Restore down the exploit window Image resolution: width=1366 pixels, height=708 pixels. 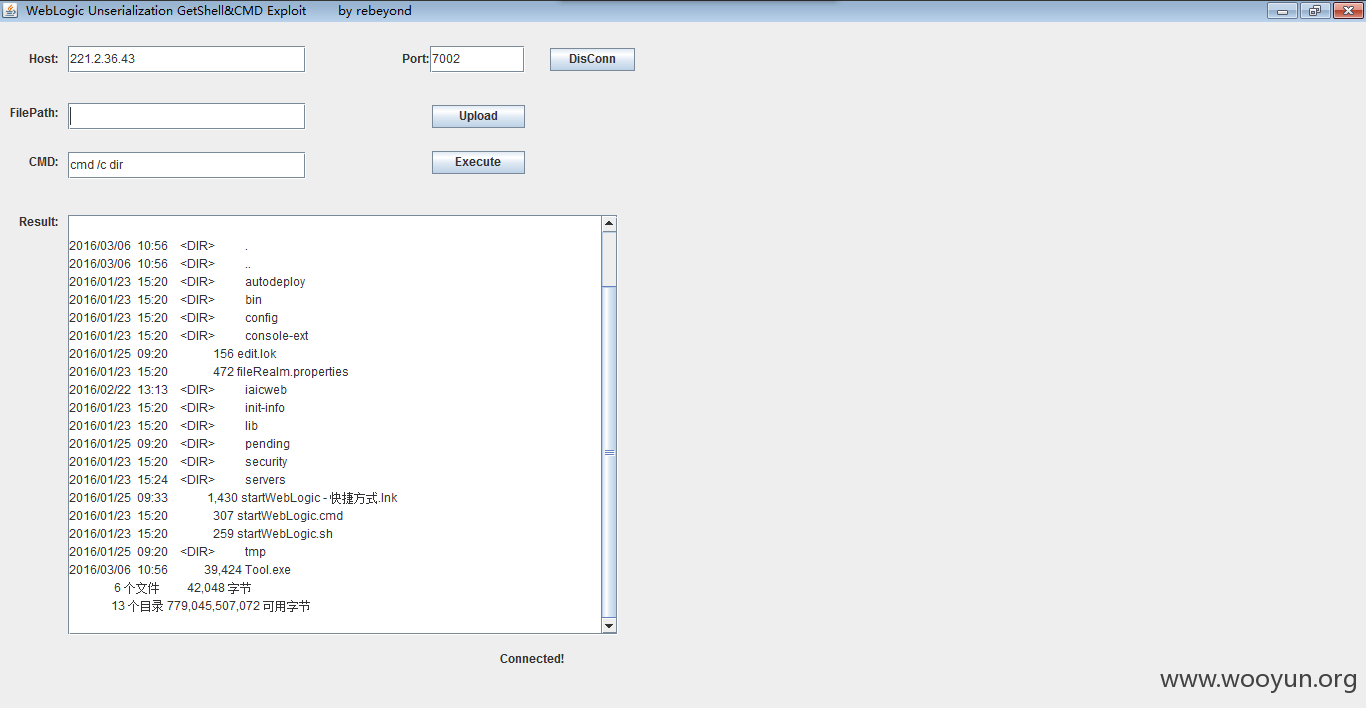(1314, 11)
